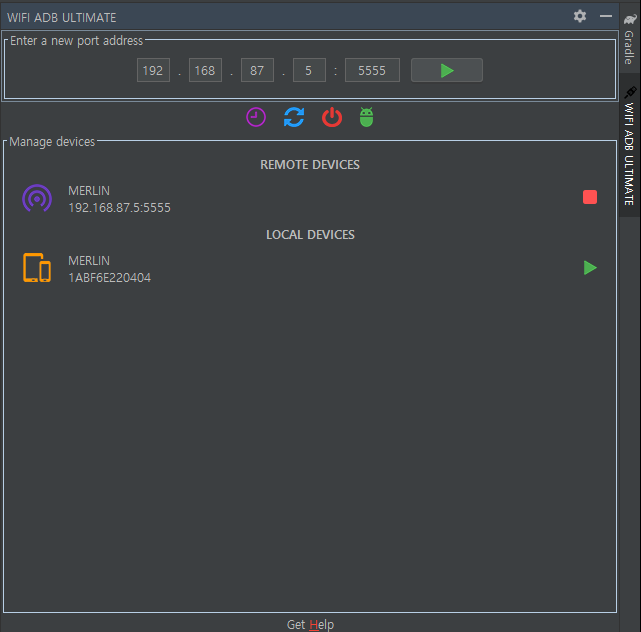The image size is (641, 632).
Task: Click the LOCAL DEVICES heading
Action: (310, 235)
